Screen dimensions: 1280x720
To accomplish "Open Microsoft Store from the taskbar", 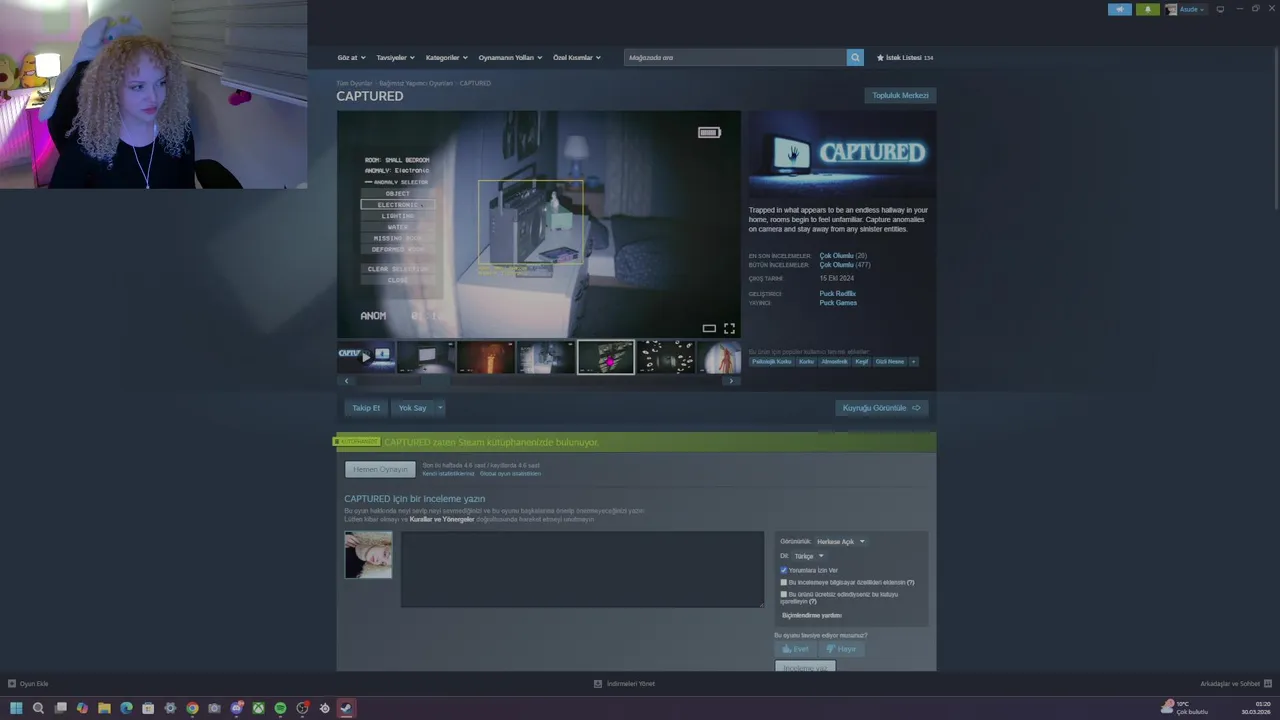I will 148,708.
